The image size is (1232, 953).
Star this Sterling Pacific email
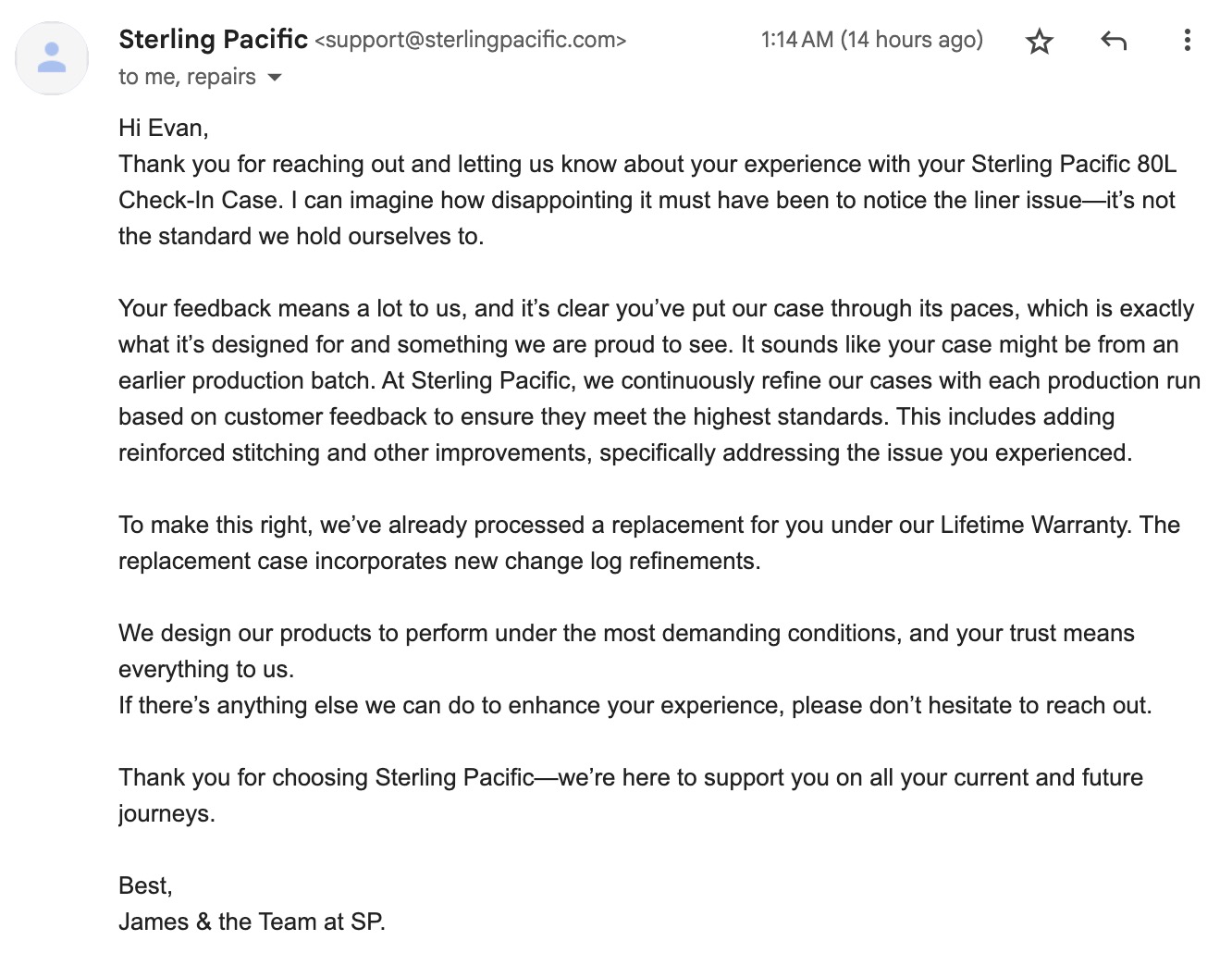[x=1040, y=41]
